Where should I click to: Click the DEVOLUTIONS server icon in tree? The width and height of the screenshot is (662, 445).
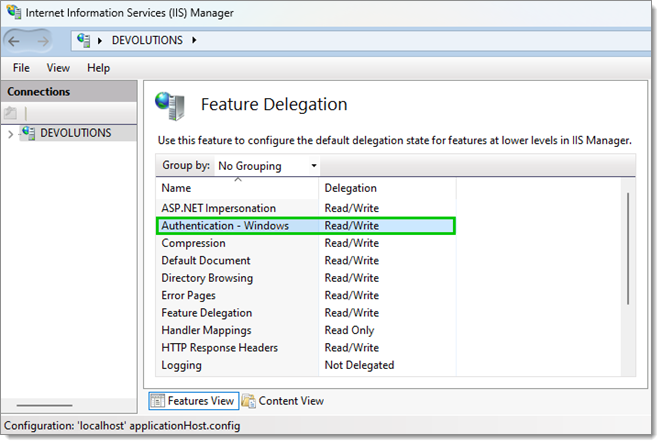28,133
